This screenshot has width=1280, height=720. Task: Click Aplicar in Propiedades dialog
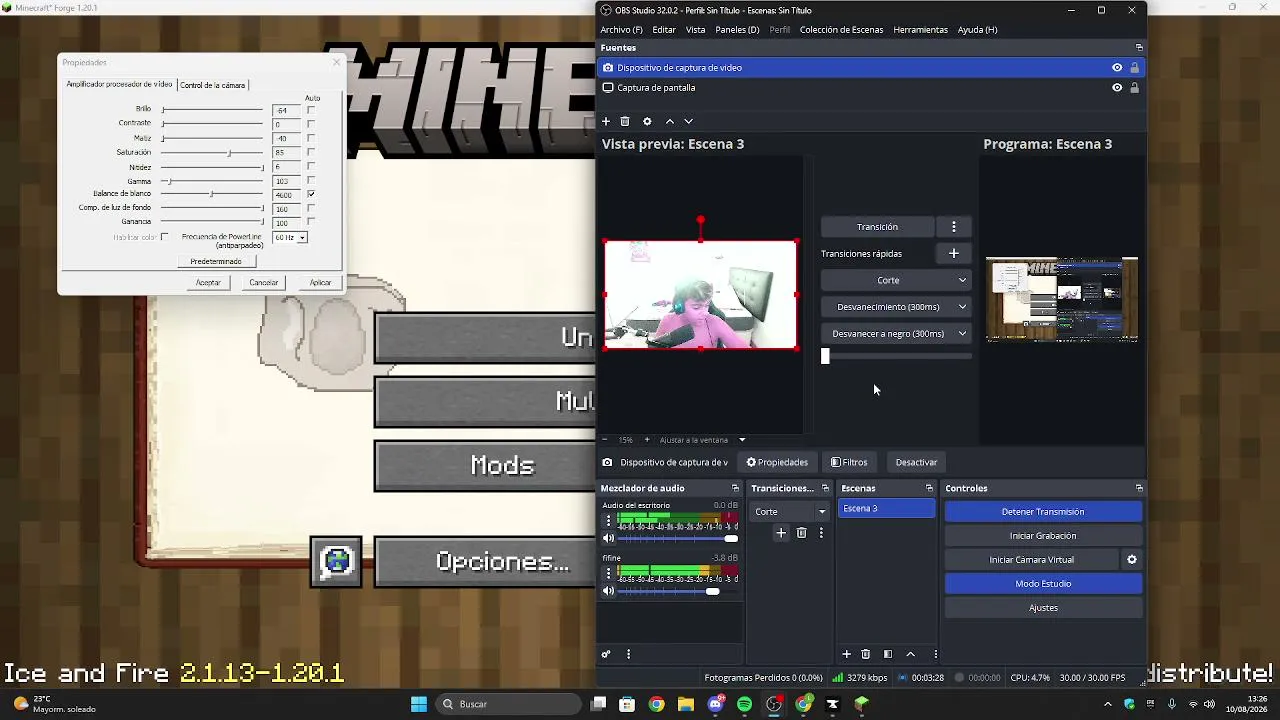320,283
